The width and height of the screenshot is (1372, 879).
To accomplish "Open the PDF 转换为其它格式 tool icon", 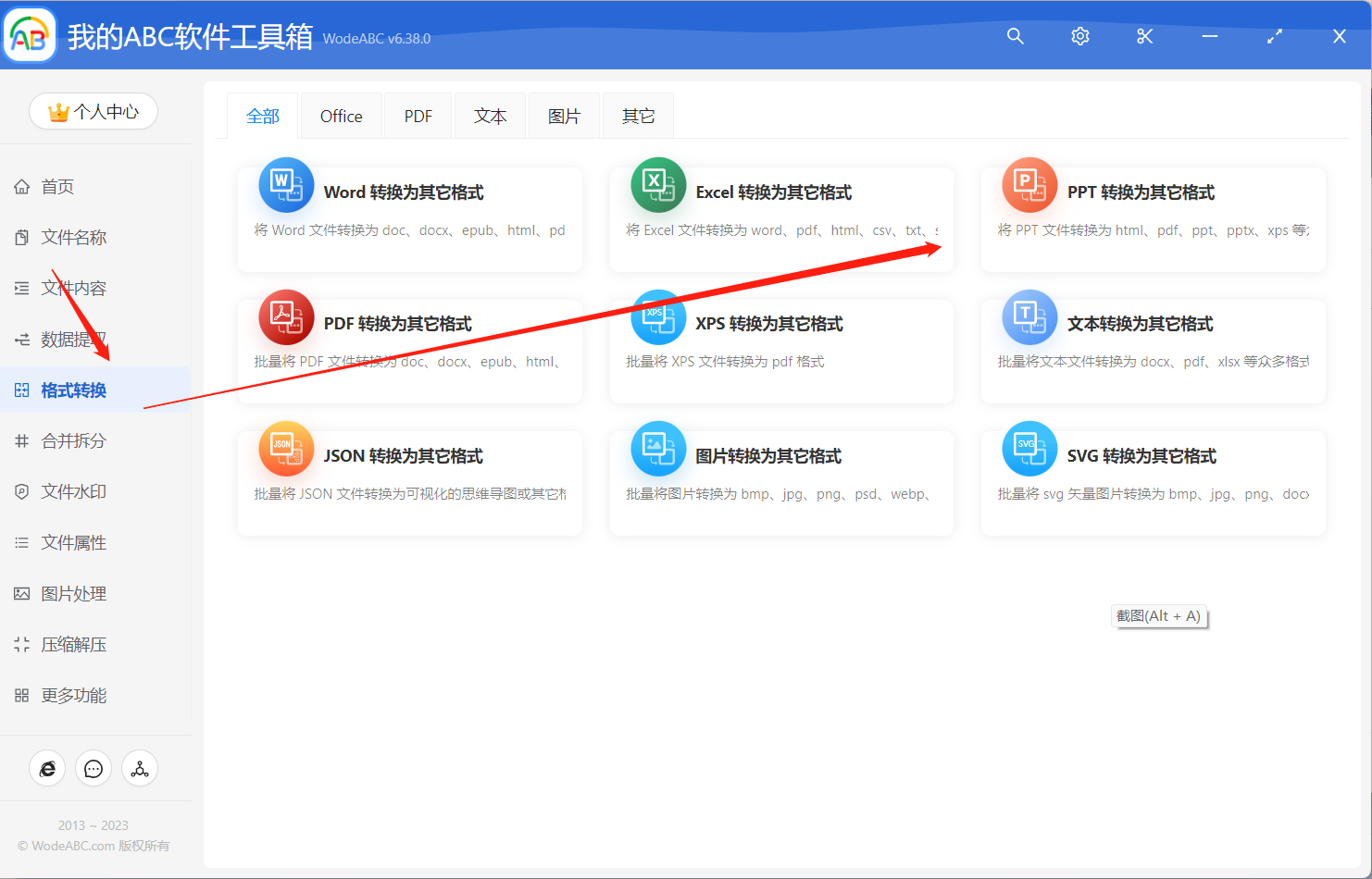I will pos(285,316).
